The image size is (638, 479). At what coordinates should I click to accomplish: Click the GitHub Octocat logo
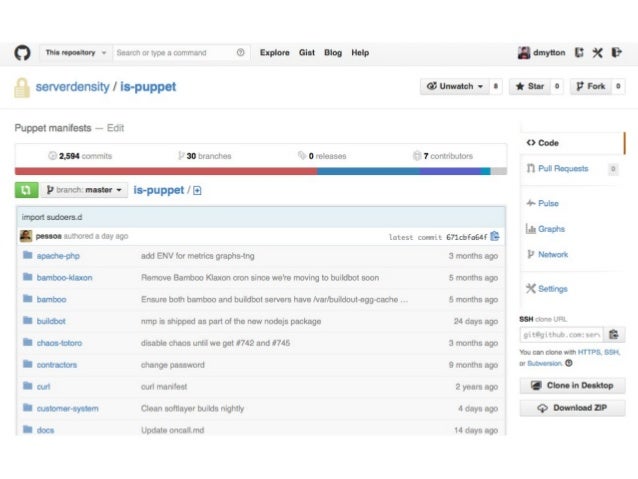(x=22, y=53)
